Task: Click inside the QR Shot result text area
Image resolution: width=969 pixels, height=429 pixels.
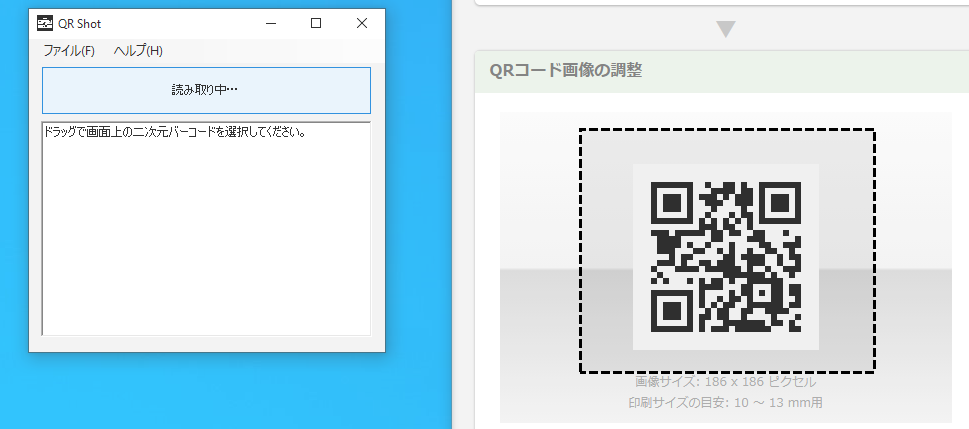Action: tap(206, 229)
